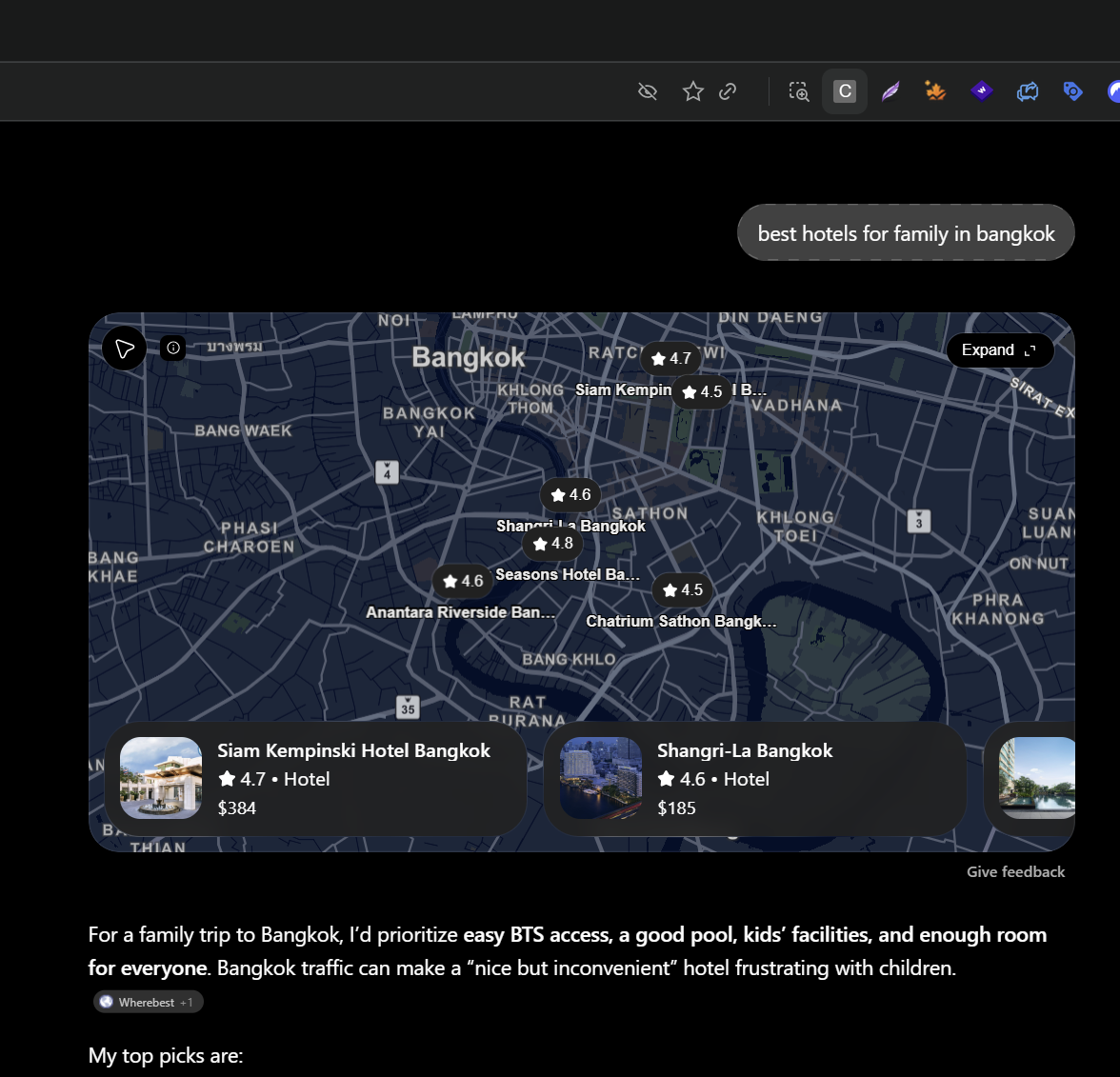Select the 4.7 rating map pin
Viewport: 1120px width, 1077px height.
tap(671, 358)
